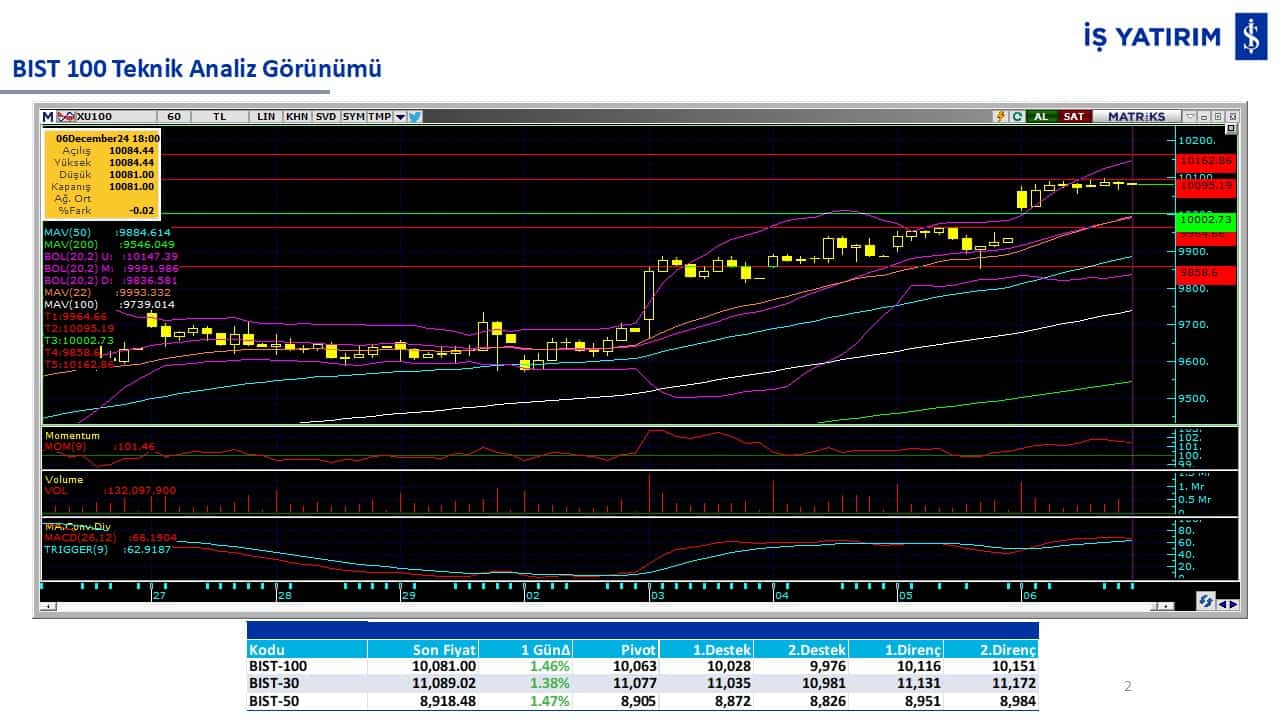Viewport: 1280px width, 720px height.
Task: Toggle the LIN scale button
Action: (x=266, y=116)
